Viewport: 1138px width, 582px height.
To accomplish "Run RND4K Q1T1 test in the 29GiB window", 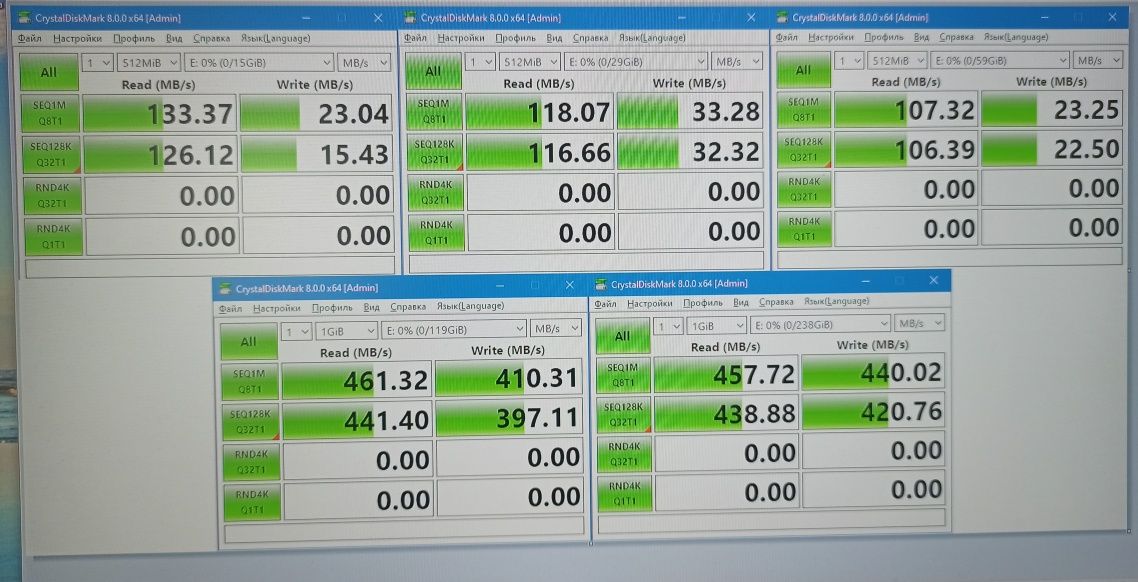I will (435, 232).
